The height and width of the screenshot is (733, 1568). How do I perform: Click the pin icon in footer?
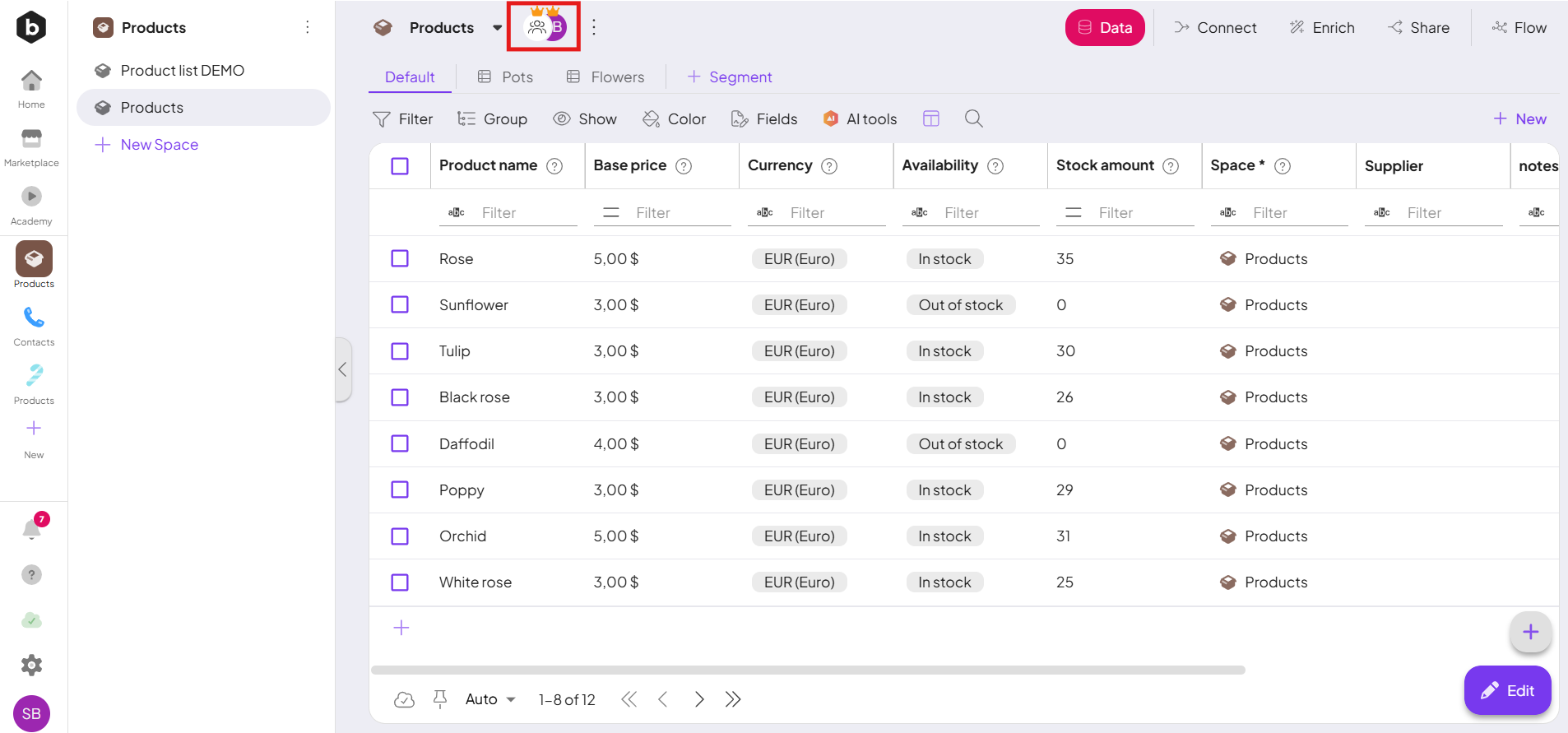click(440, 699)
